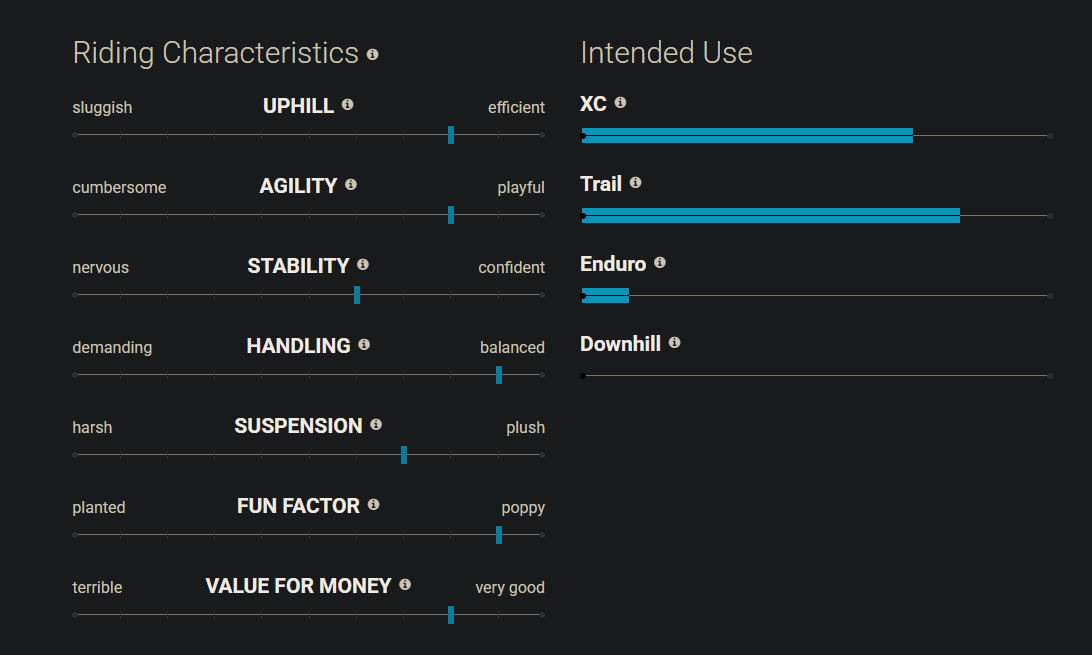Click the FUN FACTOR info icon
This screenshot has width=1092, height=655.
(373, 505)
